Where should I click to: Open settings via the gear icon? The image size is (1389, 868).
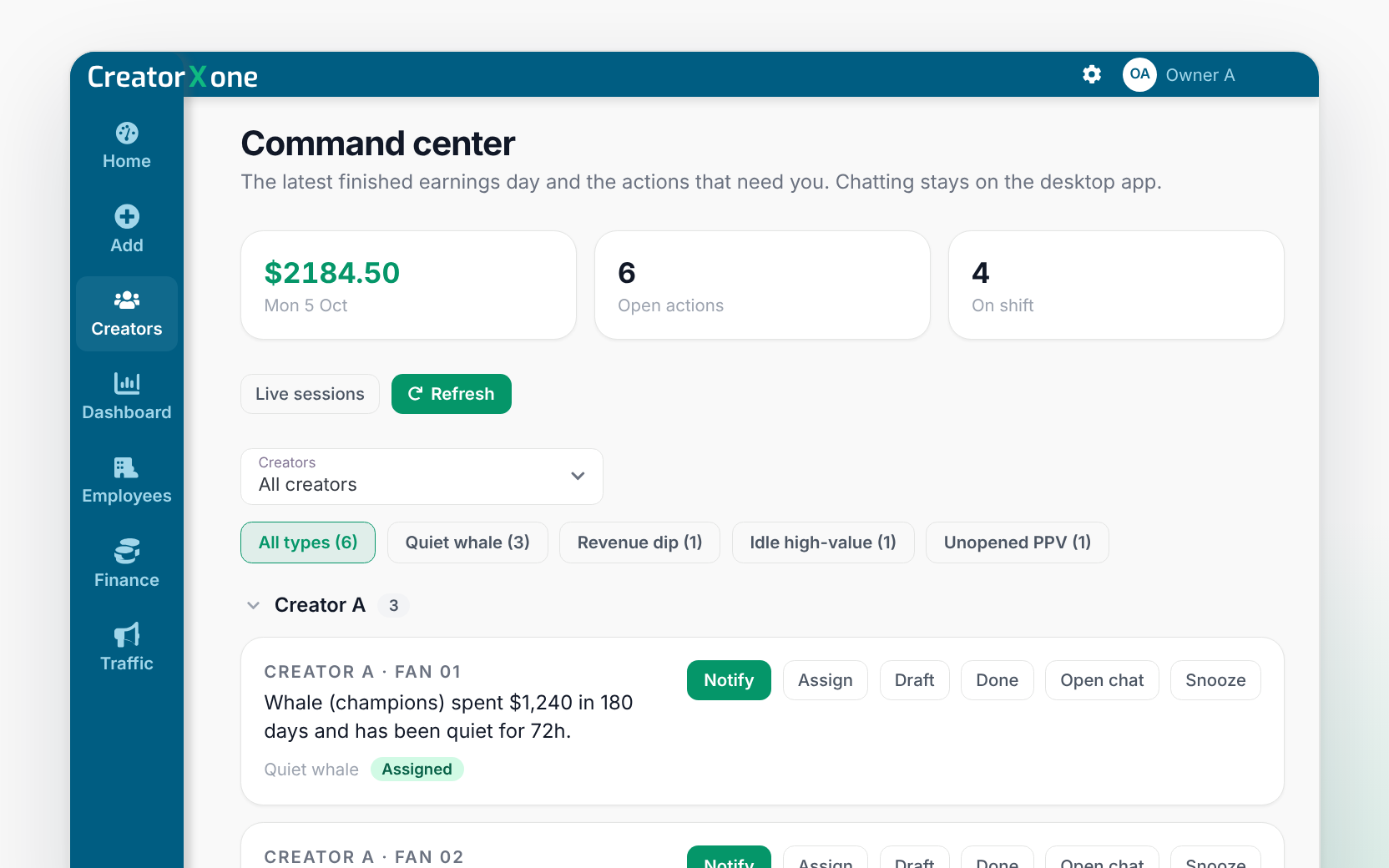tap(1092, 74)
